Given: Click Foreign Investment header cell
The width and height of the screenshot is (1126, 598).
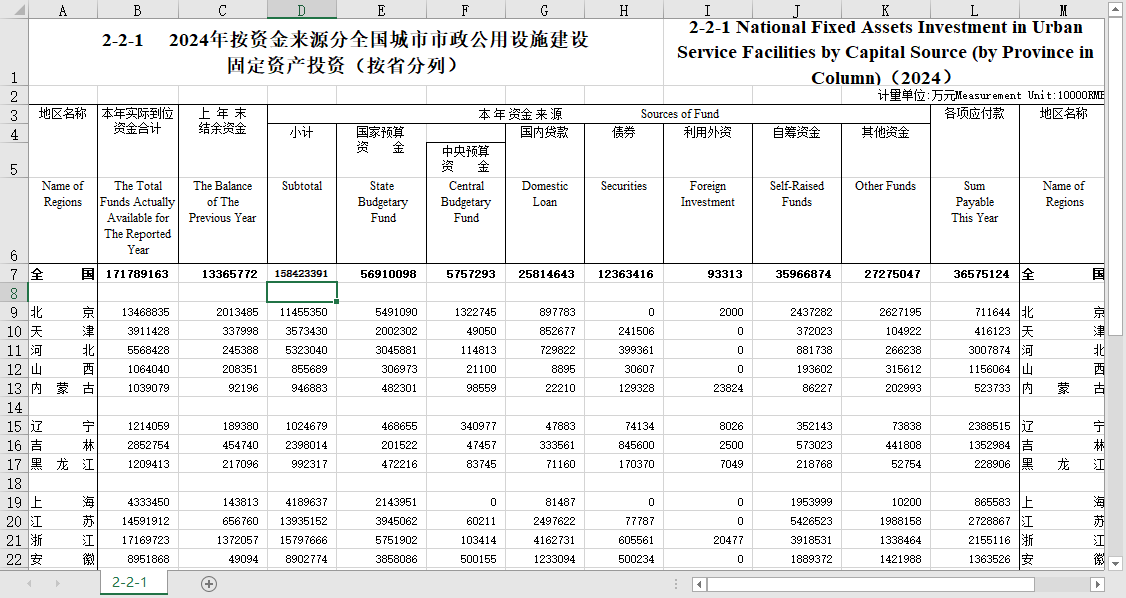Looking at the screenshot, I should (x=707, y=220).
